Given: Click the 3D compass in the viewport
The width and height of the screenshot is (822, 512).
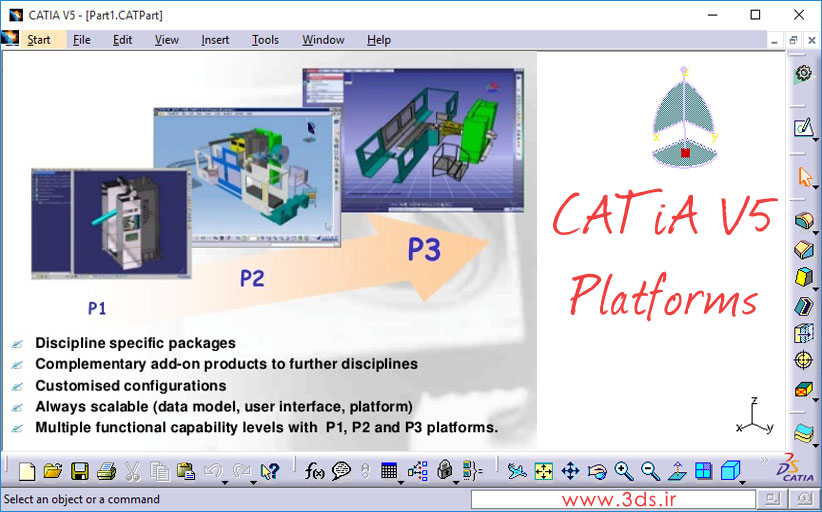Looking at the screenshot, I should [x=684, y=117].
